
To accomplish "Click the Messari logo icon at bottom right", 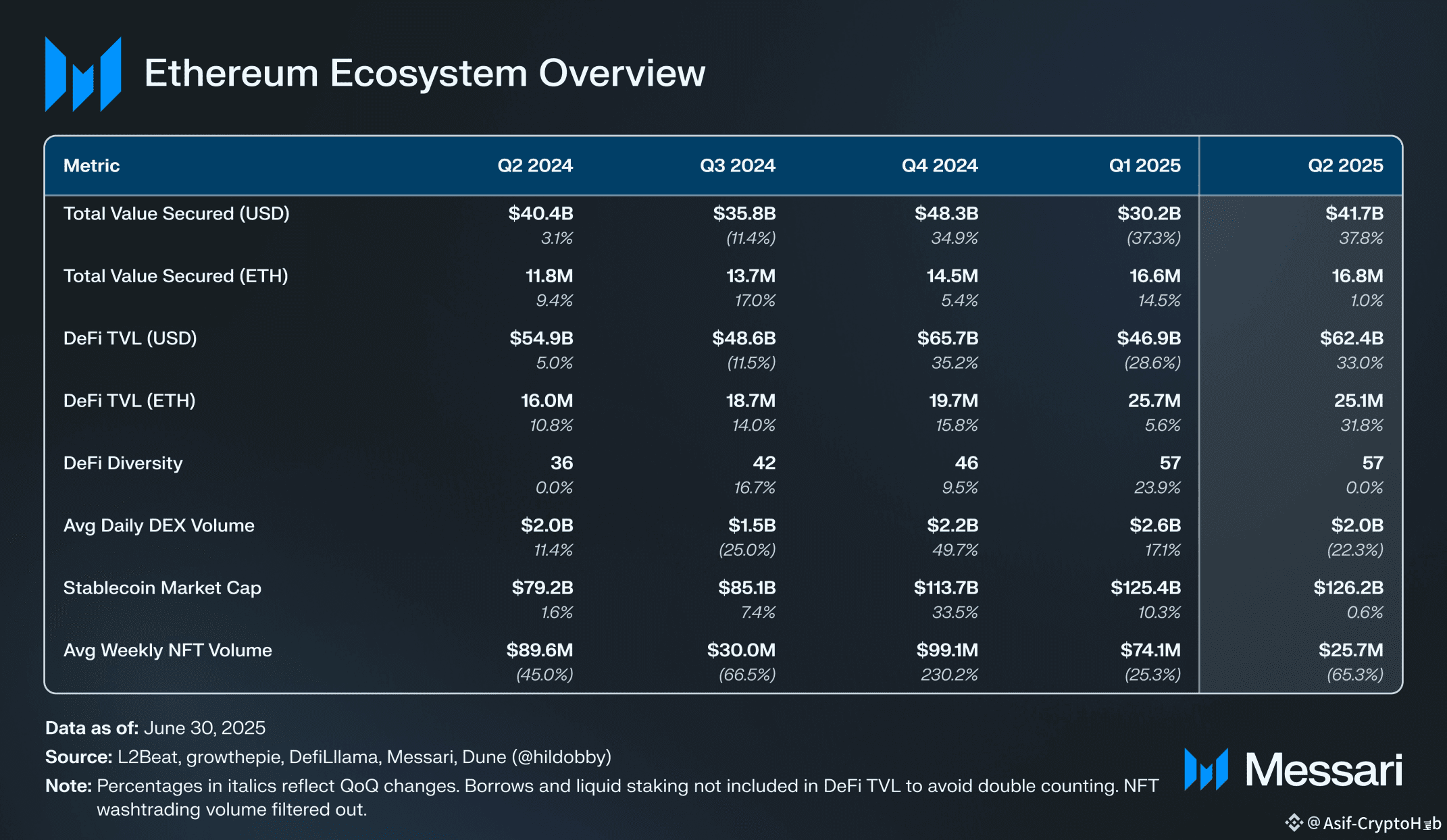I will [1206, 770].
